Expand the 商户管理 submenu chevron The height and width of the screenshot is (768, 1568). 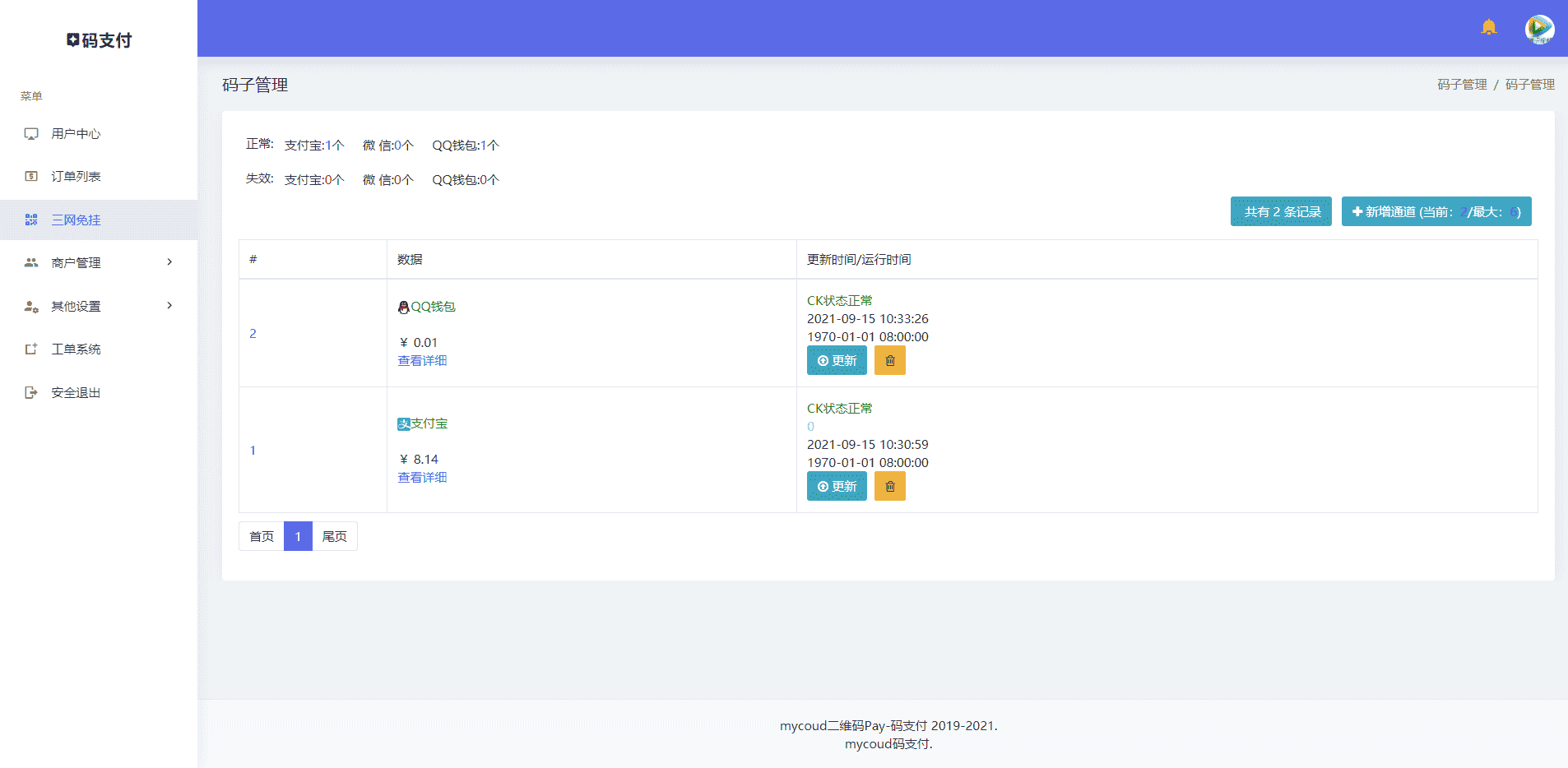tap(169, 262)
